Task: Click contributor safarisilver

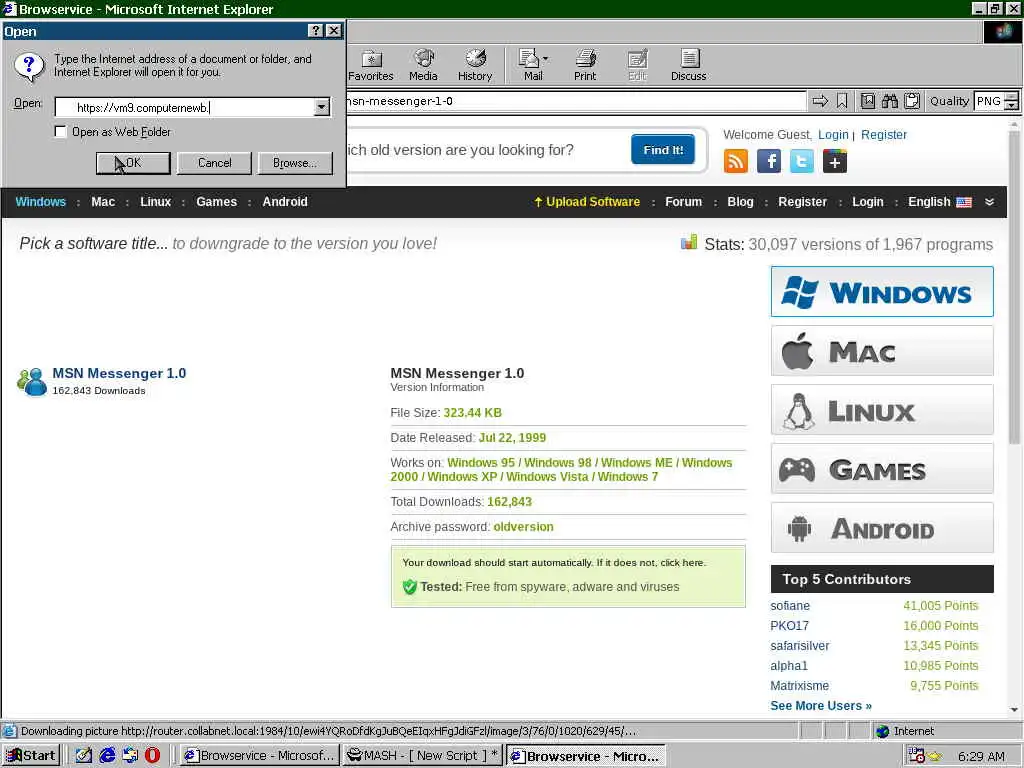Action: [799, 646]
